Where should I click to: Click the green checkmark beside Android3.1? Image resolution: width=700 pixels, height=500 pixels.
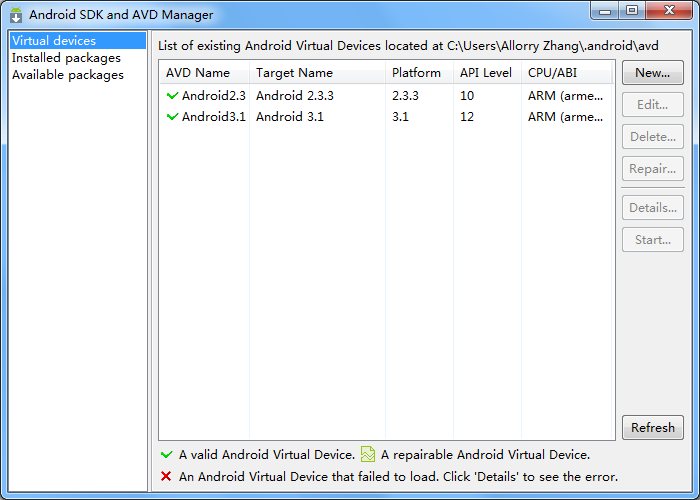click(172, 117)
